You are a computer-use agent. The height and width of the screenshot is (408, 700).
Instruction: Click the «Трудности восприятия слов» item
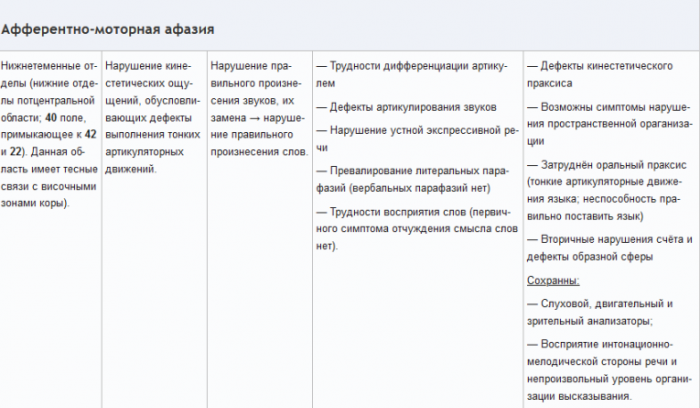(416, 211)
